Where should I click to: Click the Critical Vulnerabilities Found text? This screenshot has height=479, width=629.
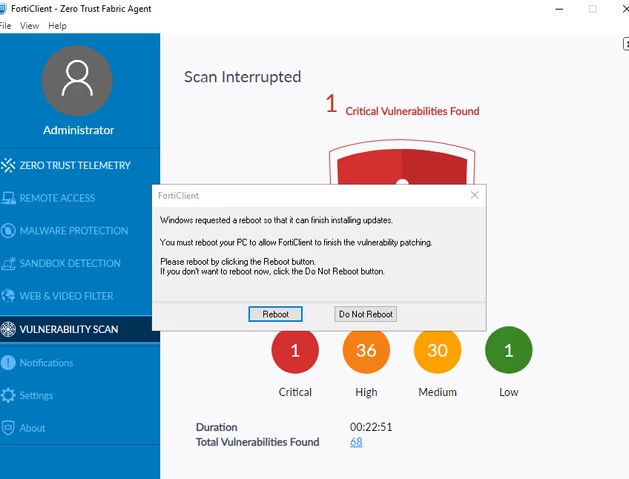tap(412, 111)
